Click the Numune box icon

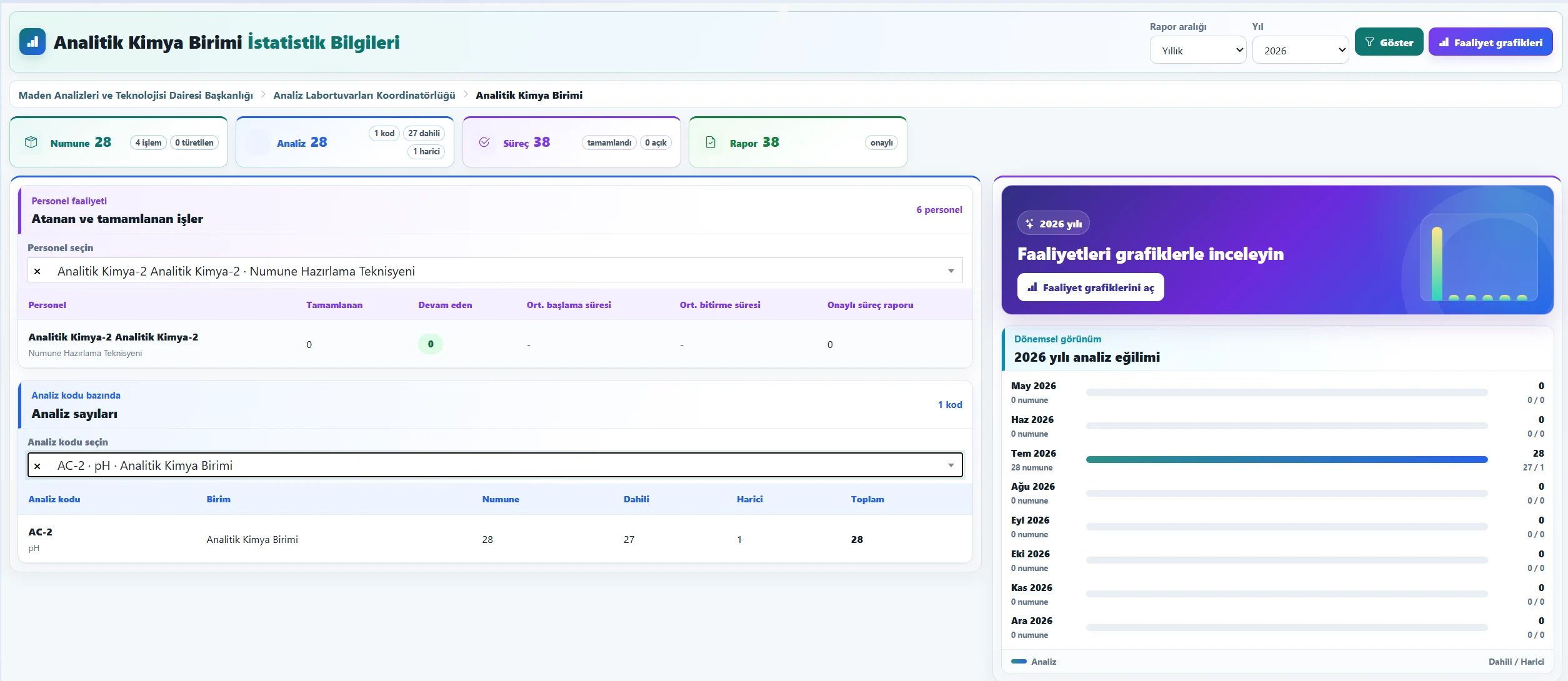pos(31,142)
